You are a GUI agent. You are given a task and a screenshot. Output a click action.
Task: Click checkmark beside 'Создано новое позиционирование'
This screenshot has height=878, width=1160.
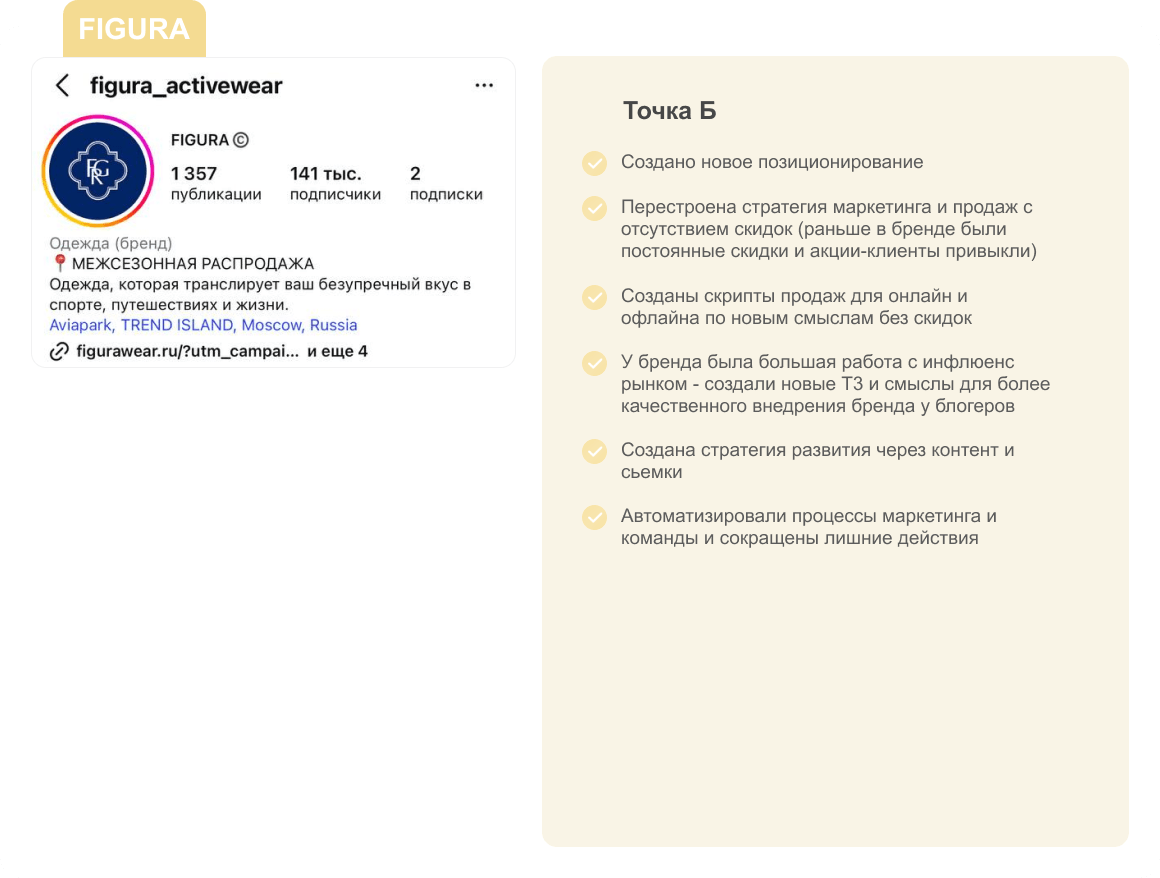coord(595,163)
